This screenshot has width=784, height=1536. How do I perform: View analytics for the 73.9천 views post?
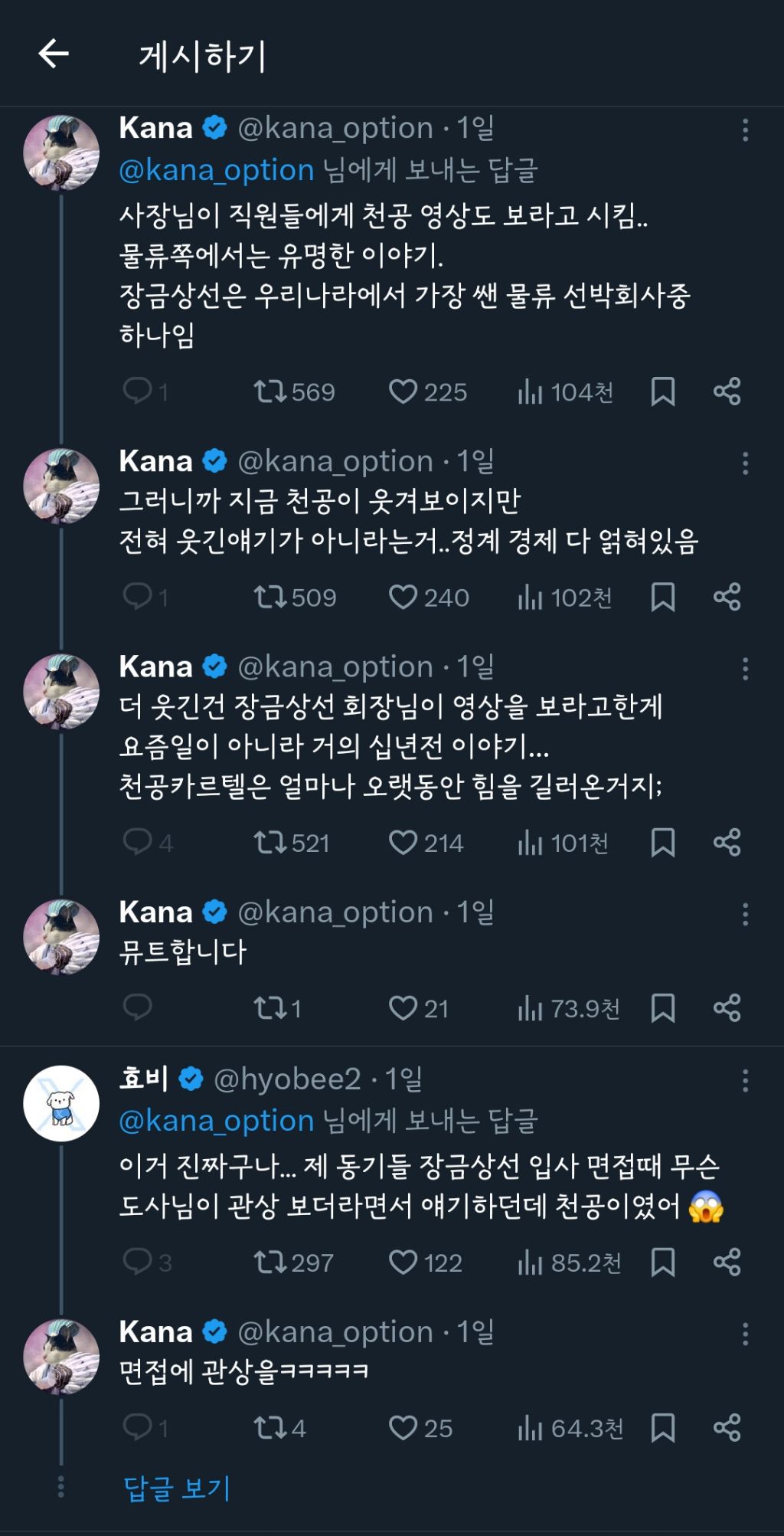coord(568,1008)
